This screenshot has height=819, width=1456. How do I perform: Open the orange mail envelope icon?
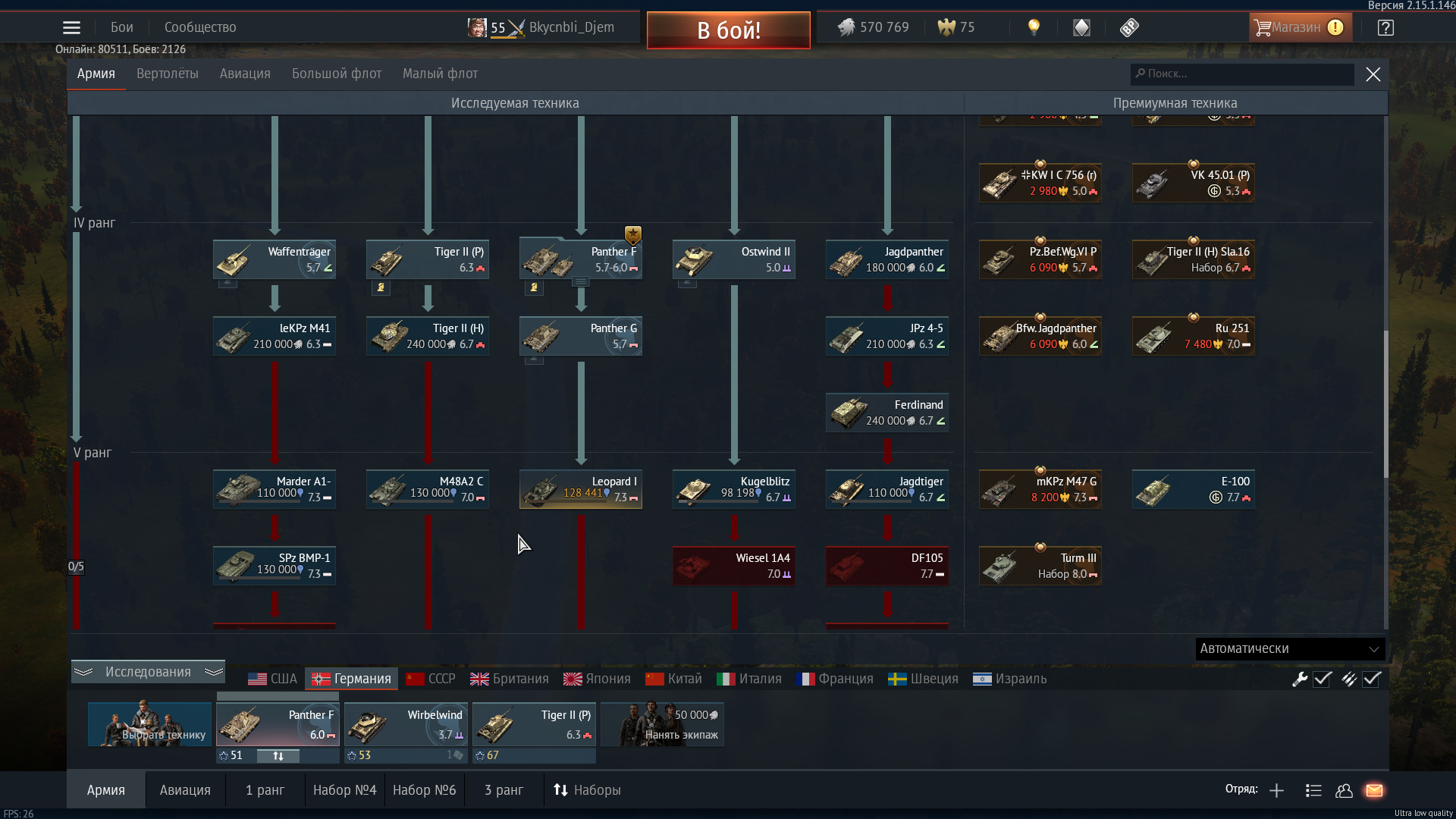1374,791
